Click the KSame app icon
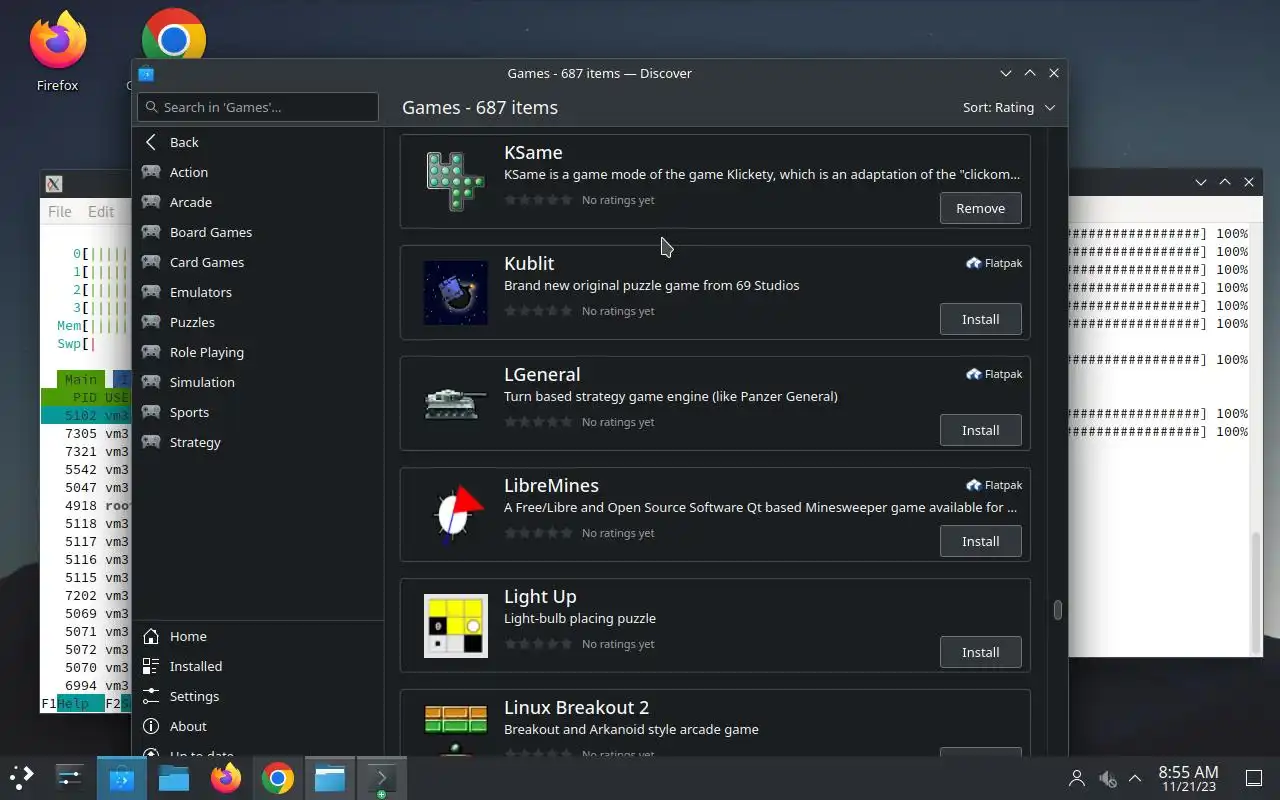This screenshot has height=800, width=1280. 456,181
